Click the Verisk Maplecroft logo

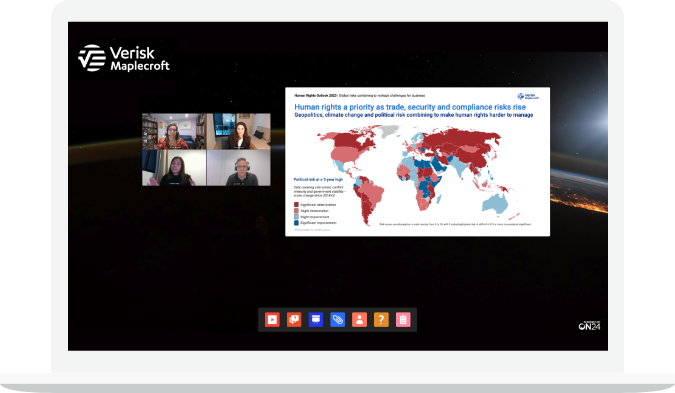click(x=124, y=58)
